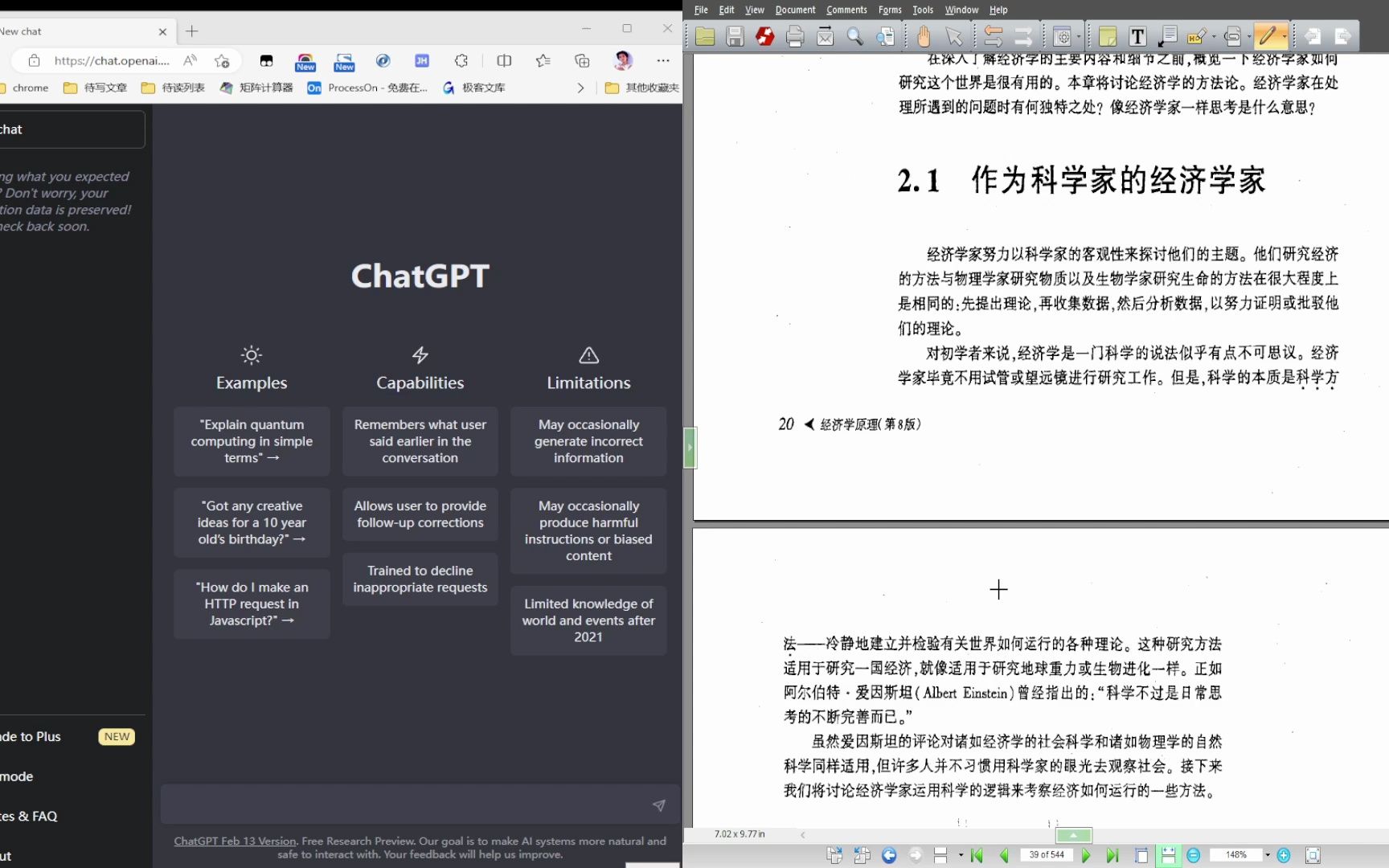The width and height of the screenshot is (1389, 868).
Task: Open the browser profile avatar
Action: [623, 60]
